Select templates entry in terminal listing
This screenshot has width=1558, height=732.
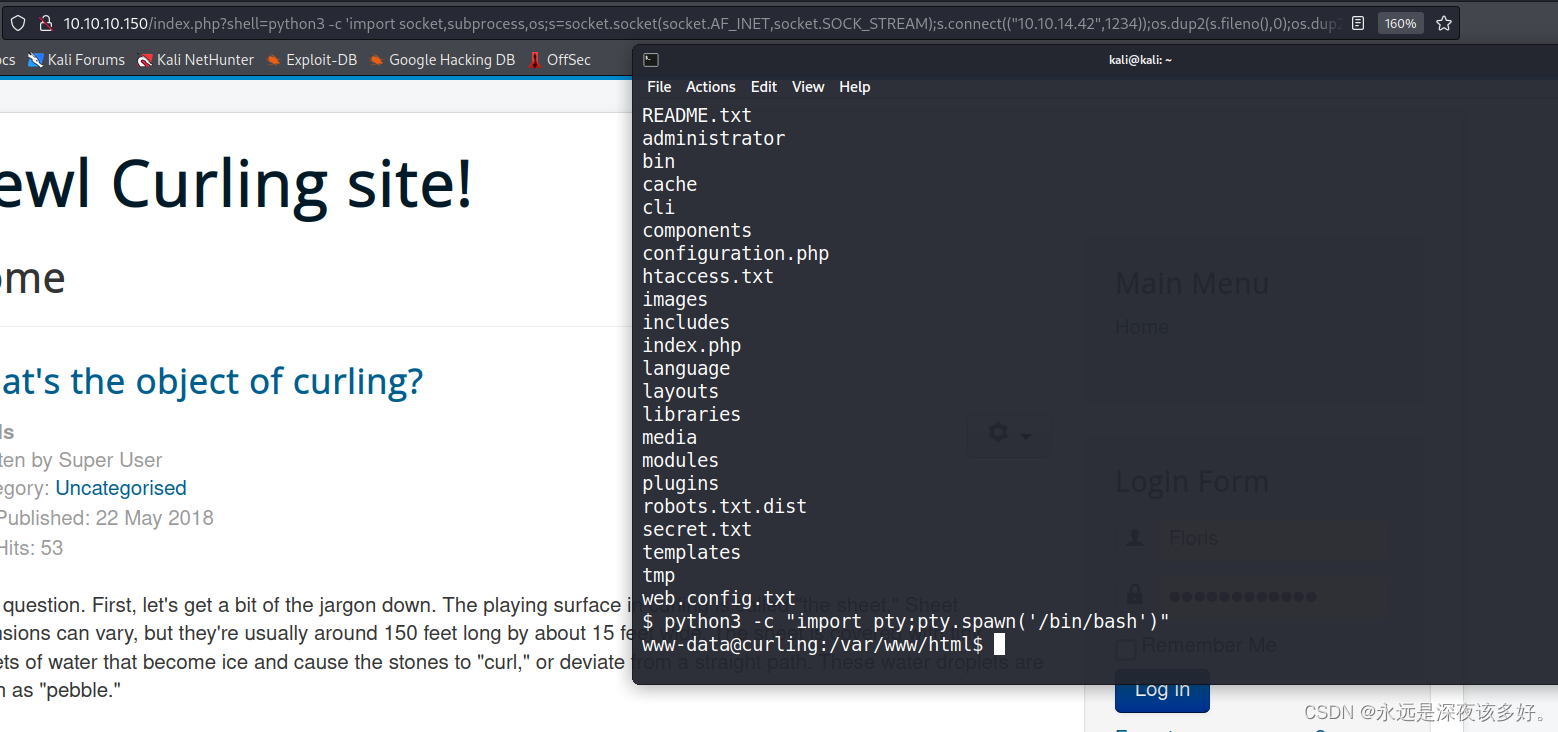click(x=691, y=552)
